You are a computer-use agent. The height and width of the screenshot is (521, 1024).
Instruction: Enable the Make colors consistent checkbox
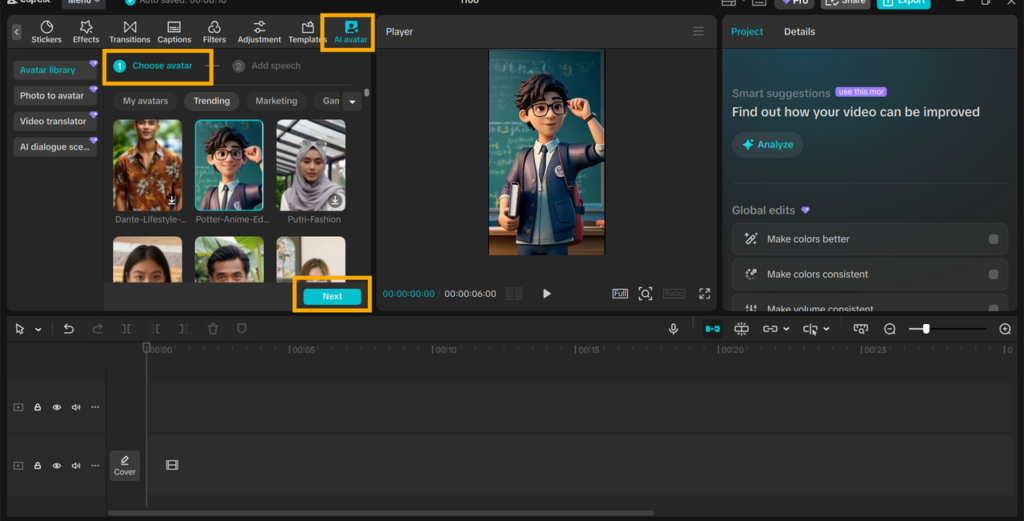993,274
